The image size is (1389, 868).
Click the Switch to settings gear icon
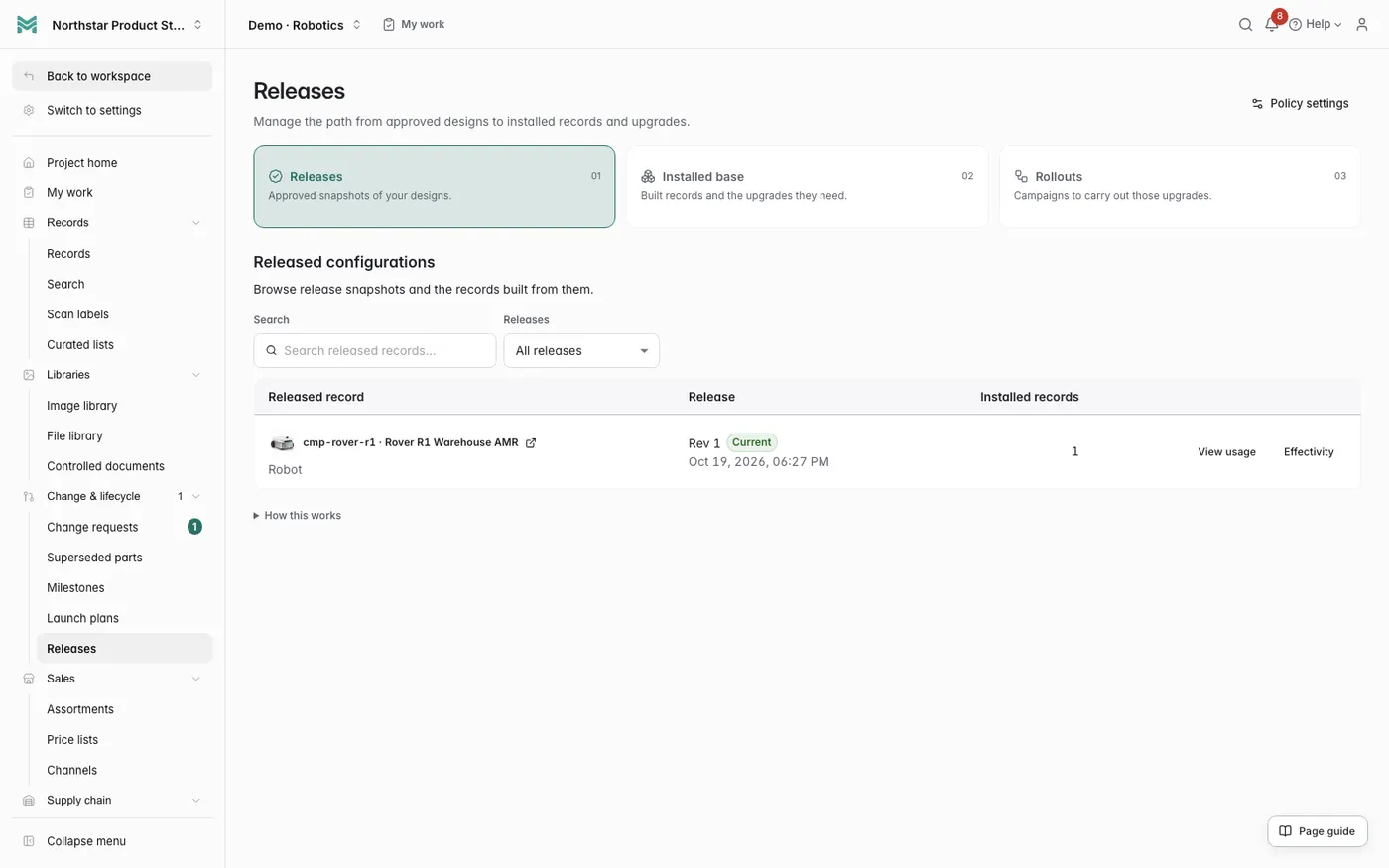coord(29,110)
